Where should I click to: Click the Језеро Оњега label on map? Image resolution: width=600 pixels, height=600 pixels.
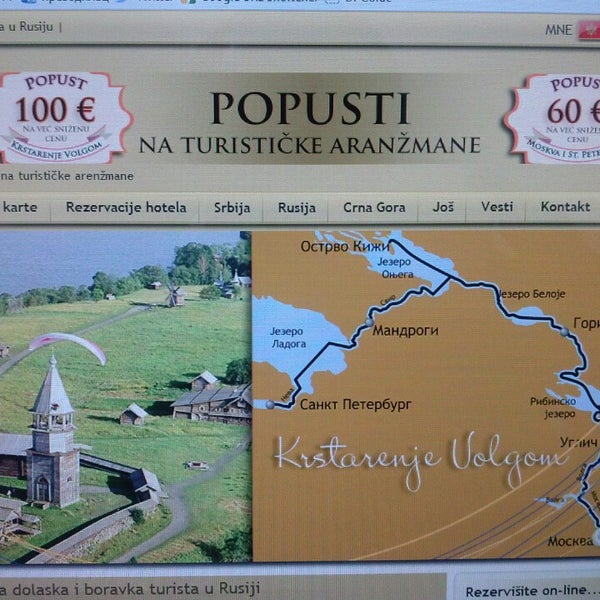coord(397,268)
